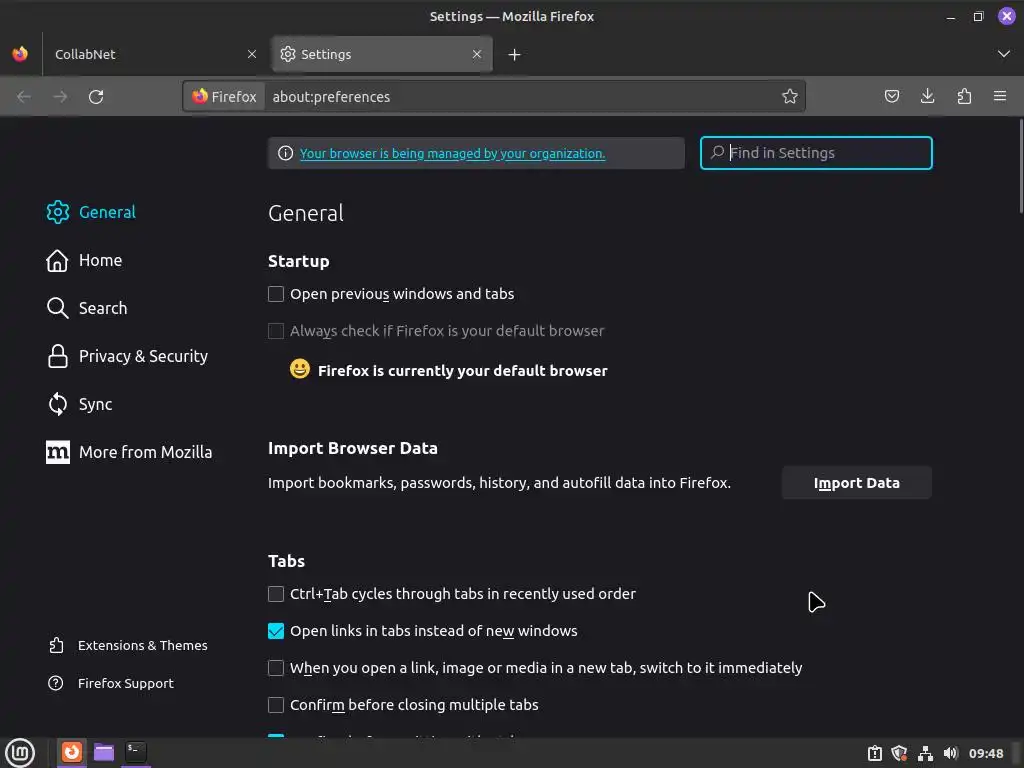The image size is (1024, 768).
Task: Open the Downloads panel icon
Action: point(928,97)
